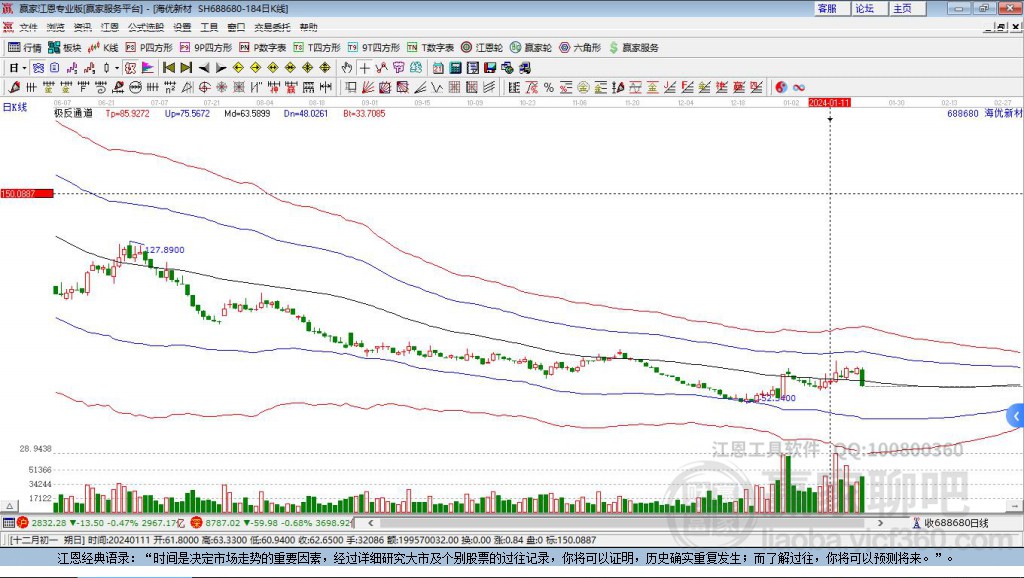
Task: Click the 极反通道 indicator label
Action: [73, 114]
